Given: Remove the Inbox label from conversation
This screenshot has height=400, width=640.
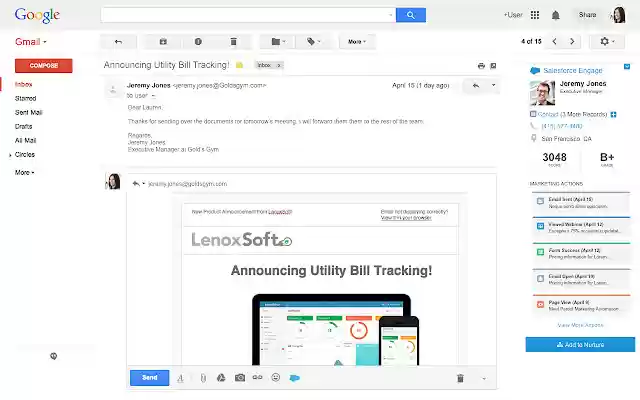Looking at the screenshot, I should (x=279, y=65).
